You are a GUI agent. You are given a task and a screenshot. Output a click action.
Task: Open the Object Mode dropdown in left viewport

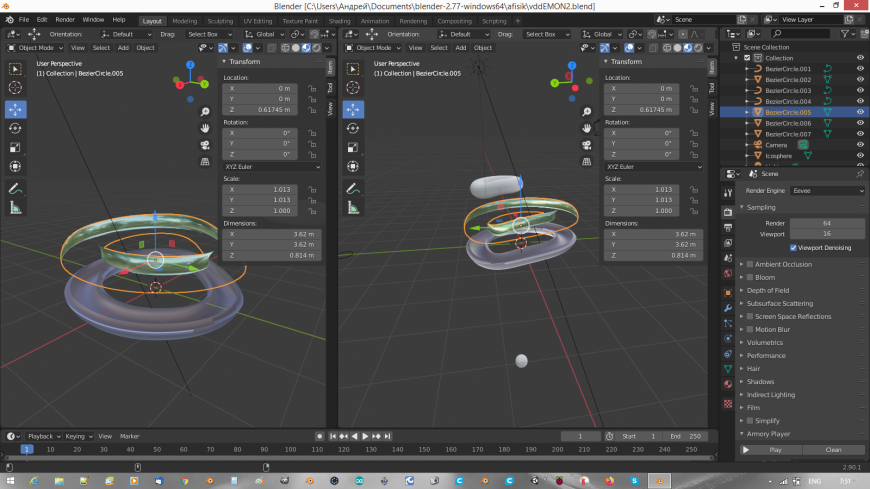click(33, 47)
